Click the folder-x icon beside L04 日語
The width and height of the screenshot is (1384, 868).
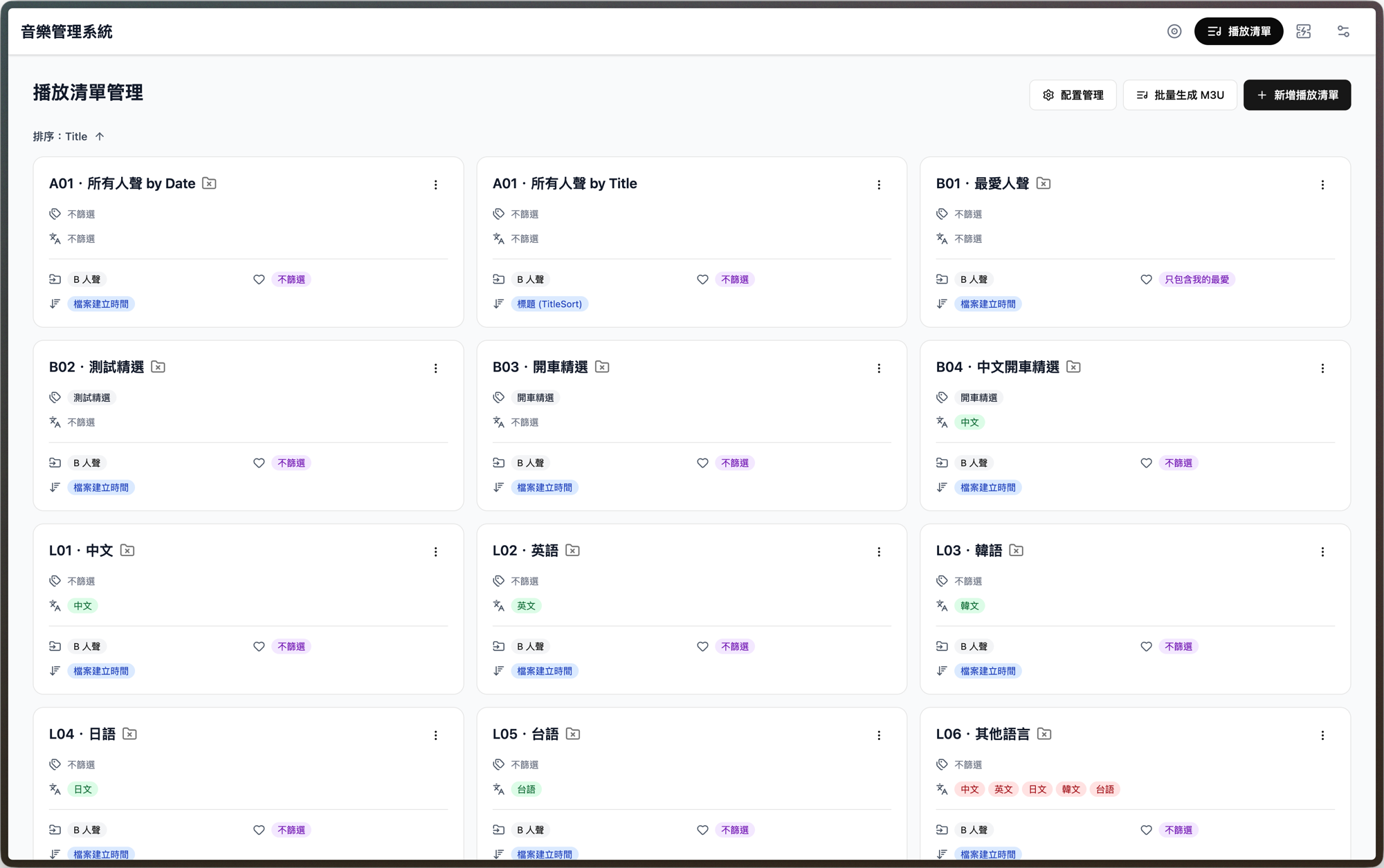point(129,734)
